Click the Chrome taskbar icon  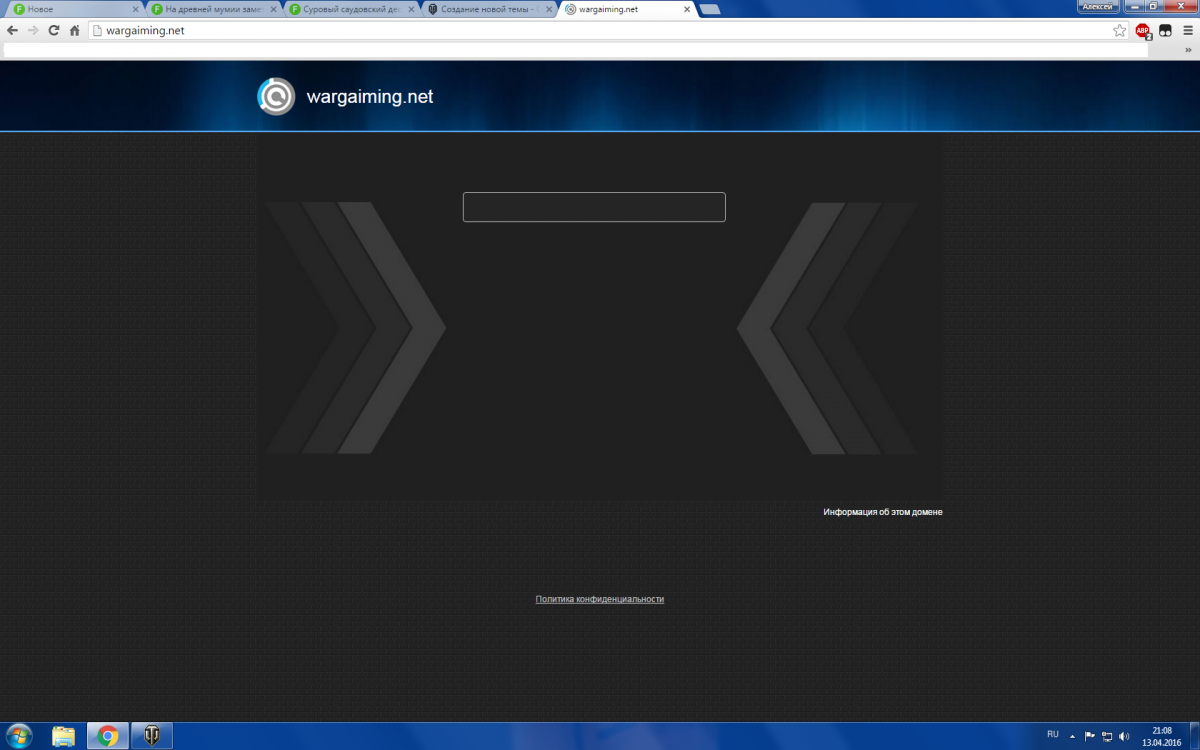point(107,736)
